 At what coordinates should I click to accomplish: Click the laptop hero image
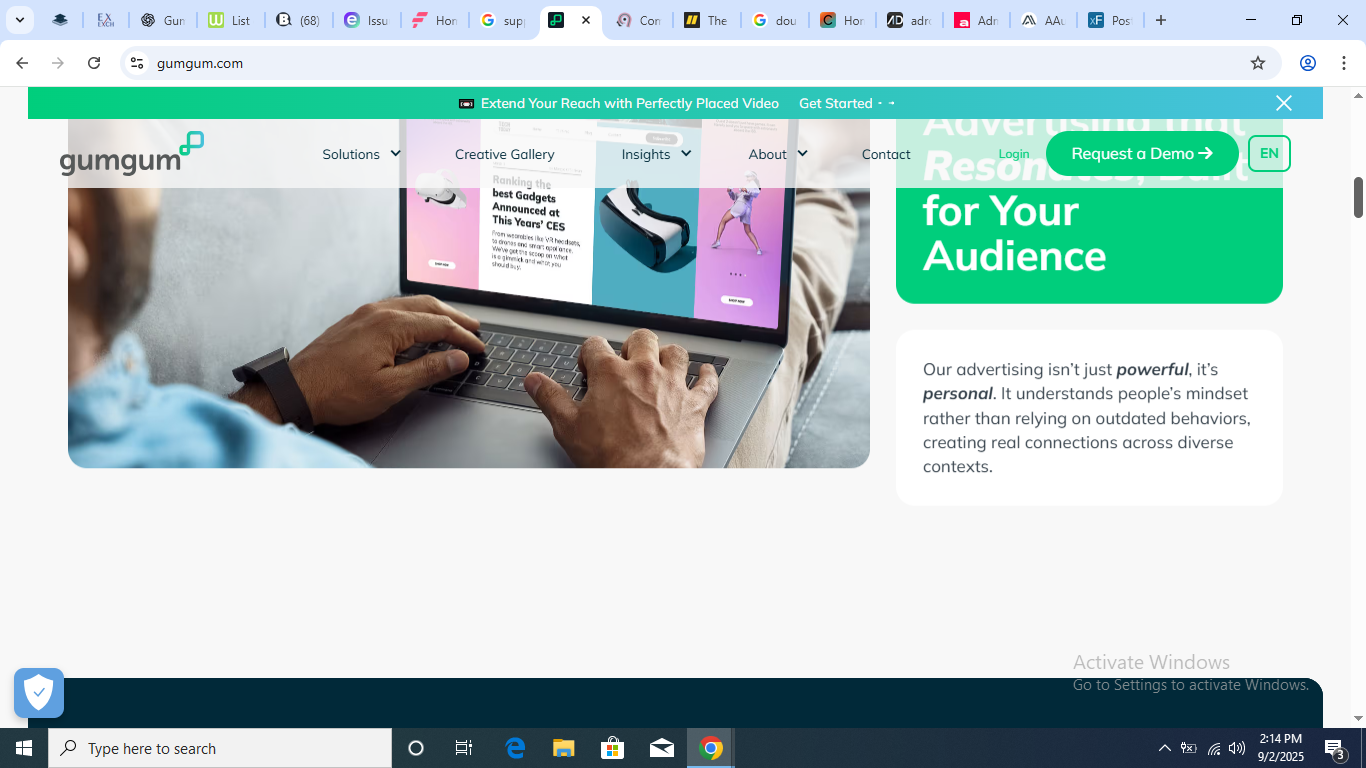(x=469, y=293)
